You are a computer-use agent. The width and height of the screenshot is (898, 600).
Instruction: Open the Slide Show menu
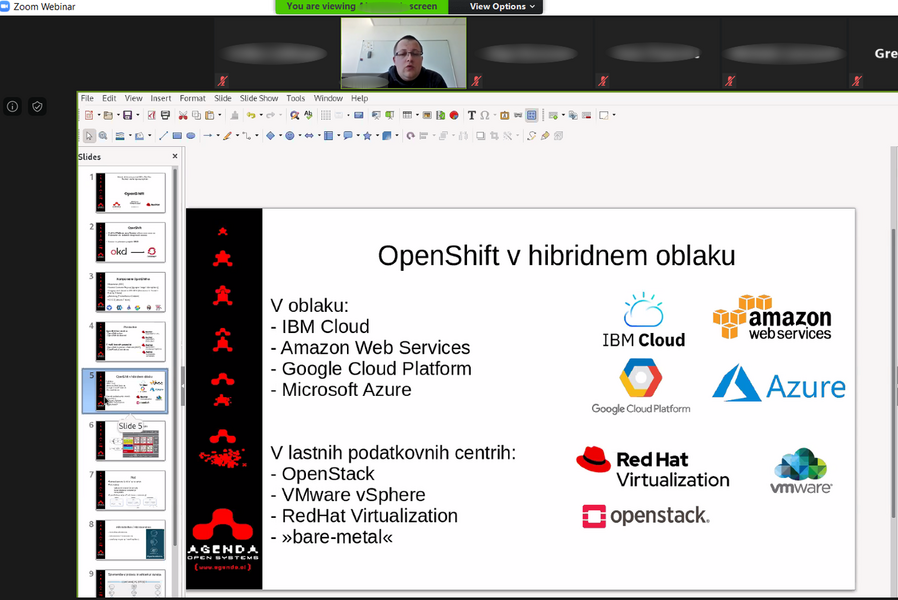259,98
